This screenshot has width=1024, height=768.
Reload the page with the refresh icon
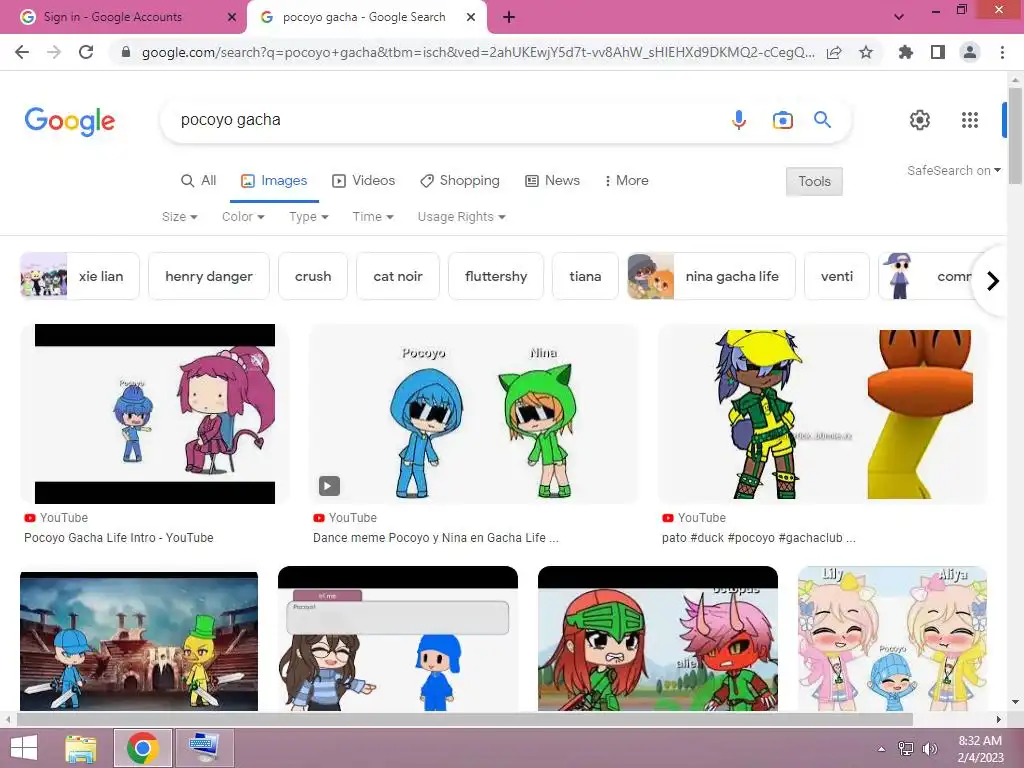[86, 52]
